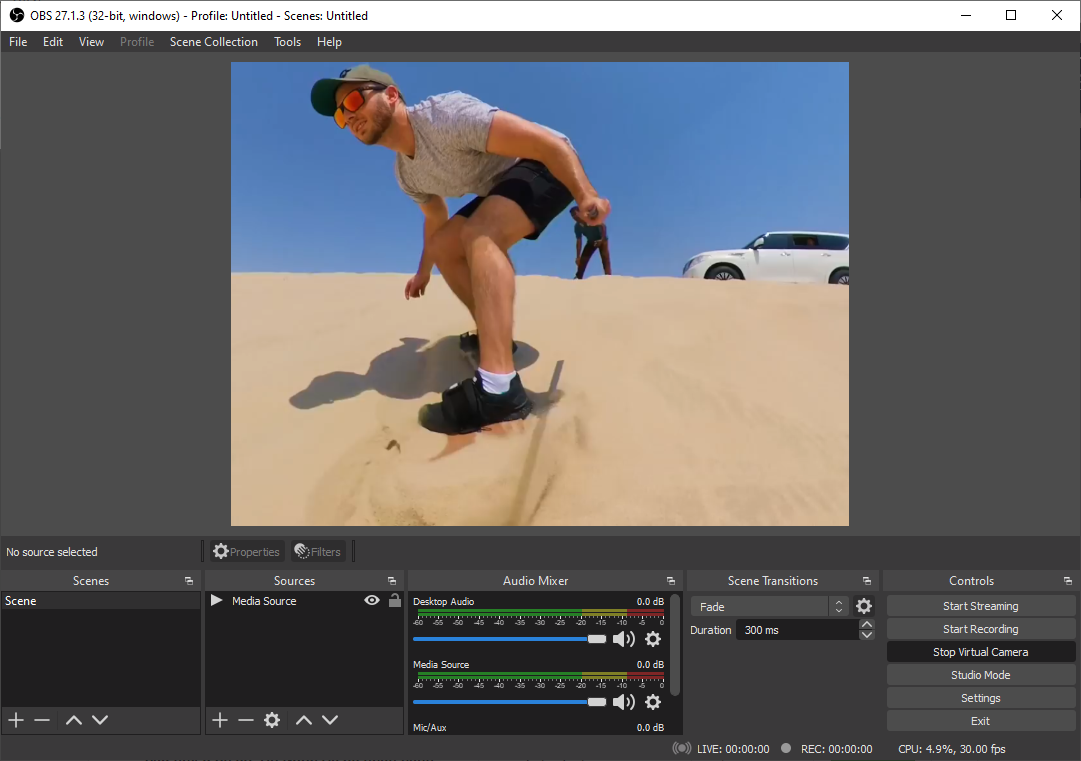Image resolution: width=1081 pixels, height=761 pixels.
Task: Toggle lock on Media Source
Action: (394, 601)
